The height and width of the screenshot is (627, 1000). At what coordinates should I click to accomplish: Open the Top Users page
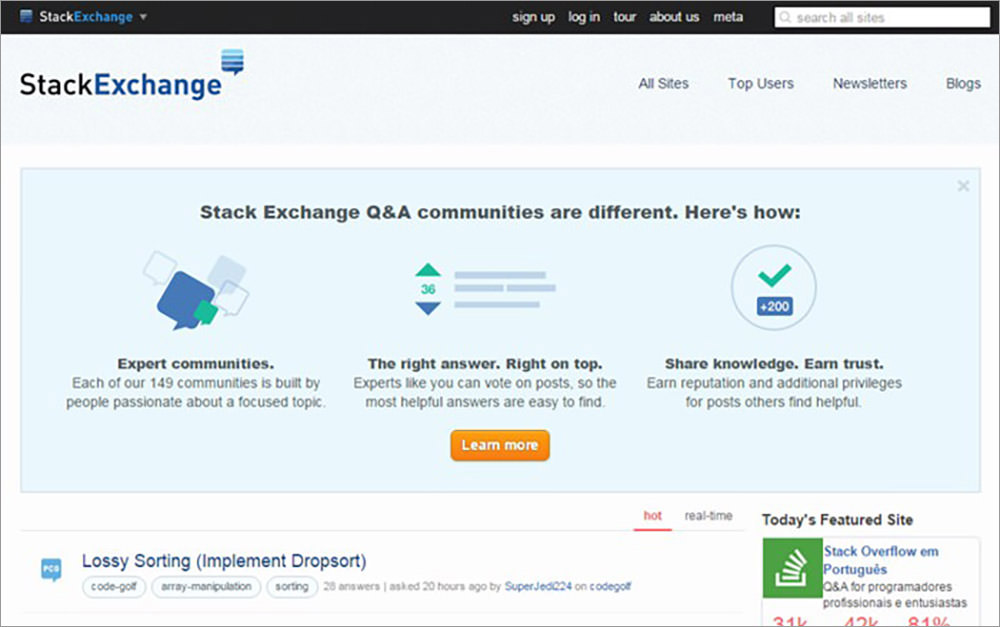point(761,84)
